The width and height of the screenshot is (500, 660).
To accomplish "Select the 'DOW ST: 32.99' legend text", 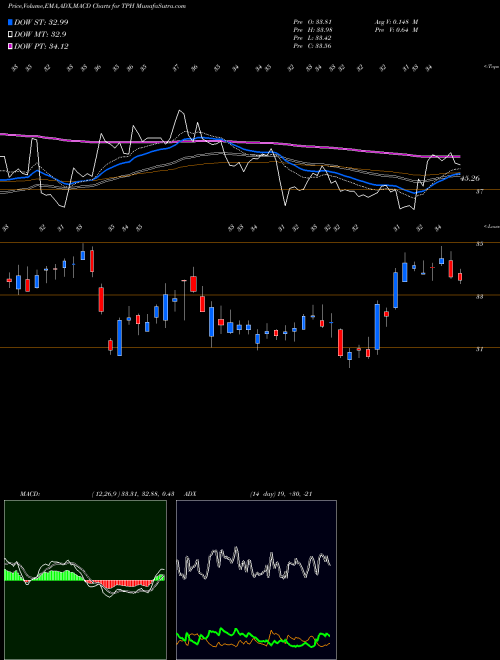I will pyautogui.click(x=41, y=22).
